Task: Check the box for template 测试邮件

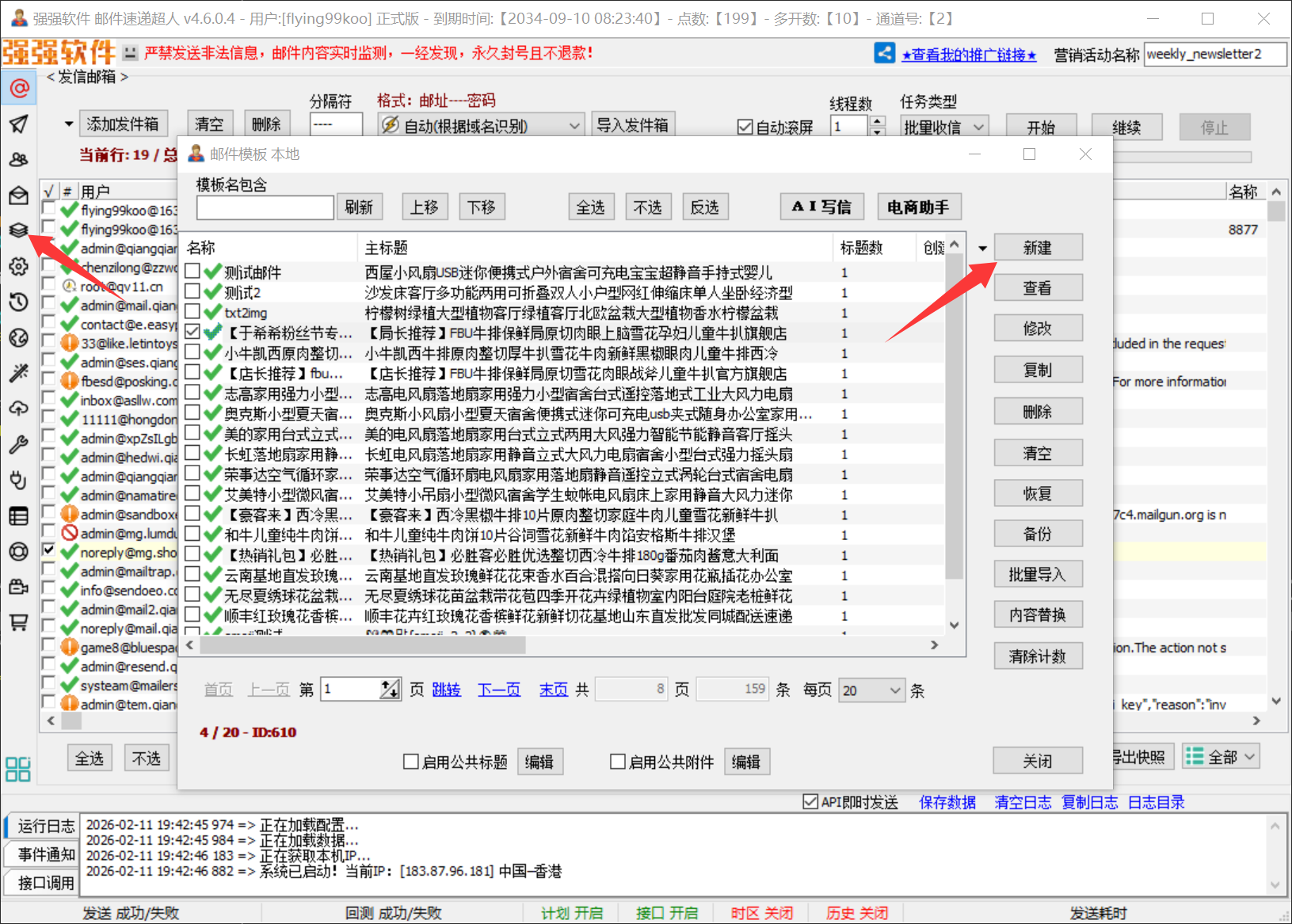Action: click(192, 272)
